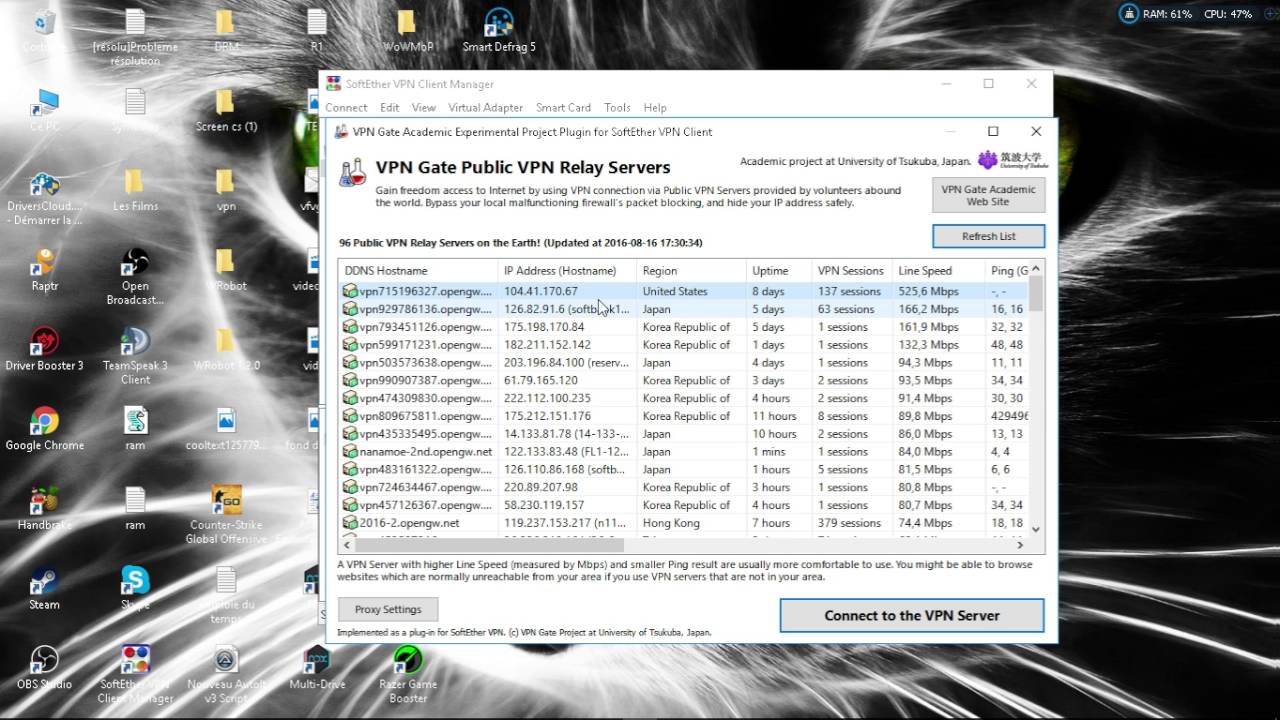Image resolution: width=1280 pixels, height=720 pixels.
Task: Click server icon of vpn929786136 row
Action: 350,309
